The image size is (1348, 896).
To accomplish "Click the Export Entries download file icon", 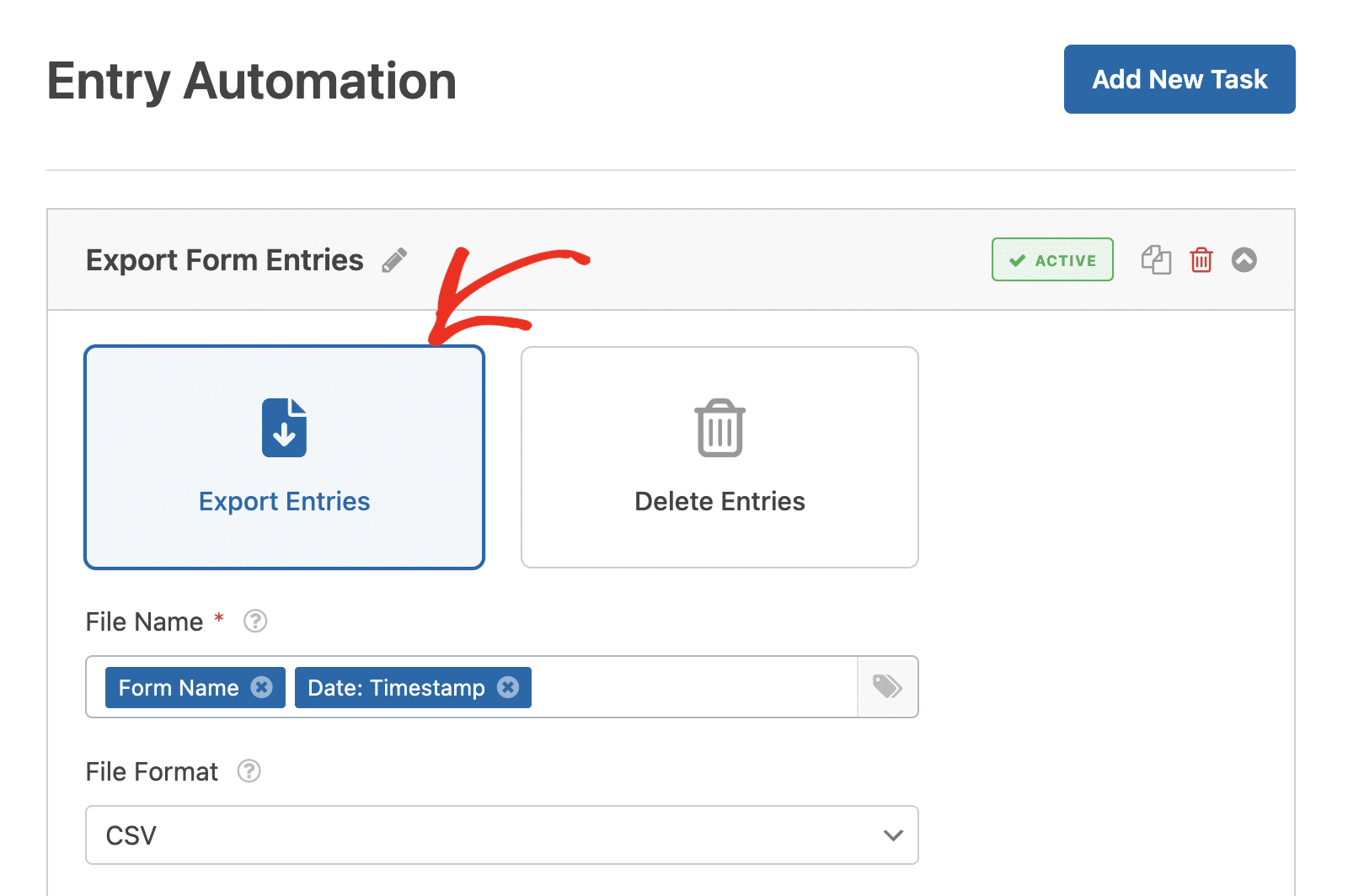I will pyautogui.click(x=284, y=428).
